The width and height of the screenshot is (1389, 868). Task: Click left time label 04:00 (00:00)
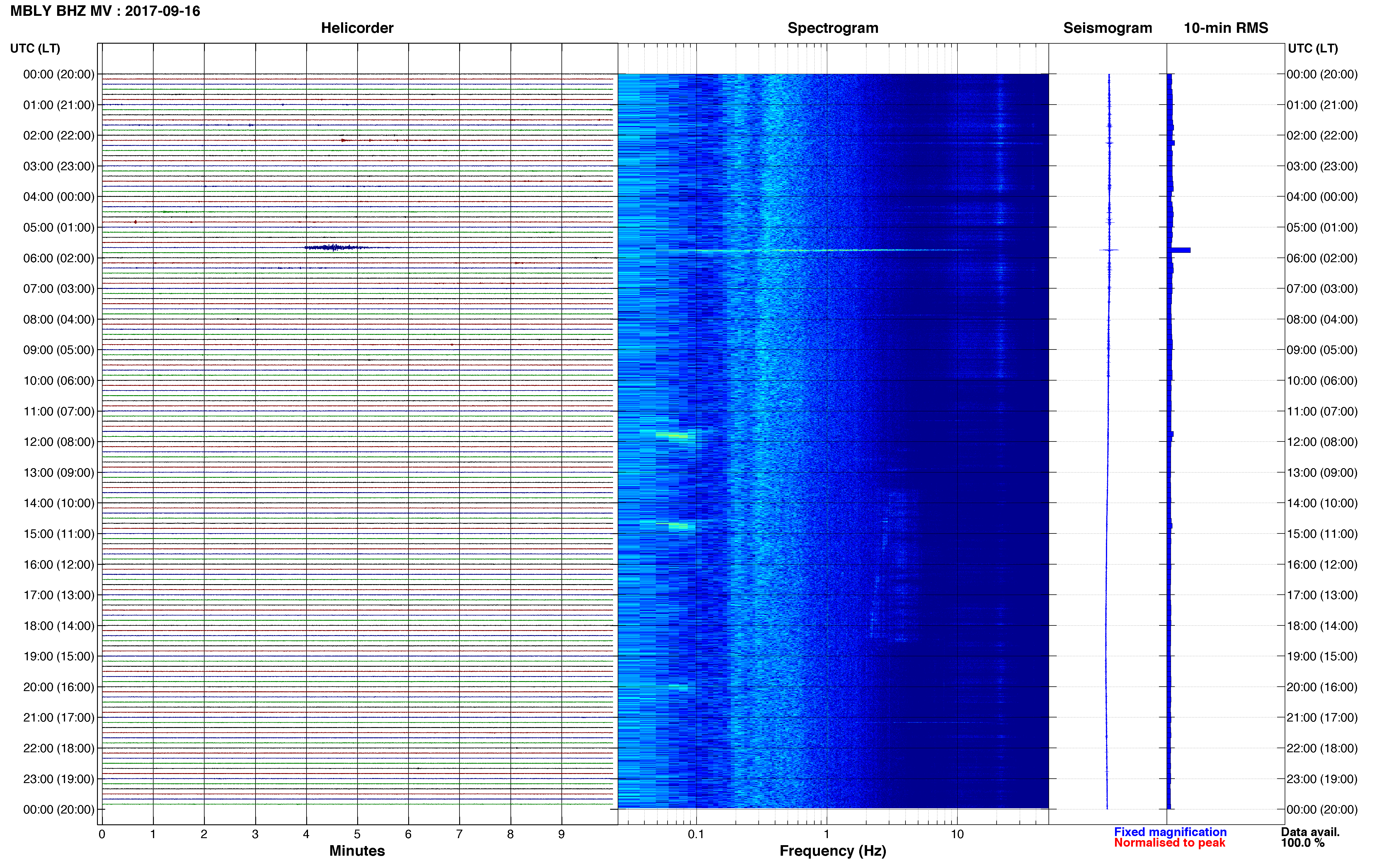59,197
